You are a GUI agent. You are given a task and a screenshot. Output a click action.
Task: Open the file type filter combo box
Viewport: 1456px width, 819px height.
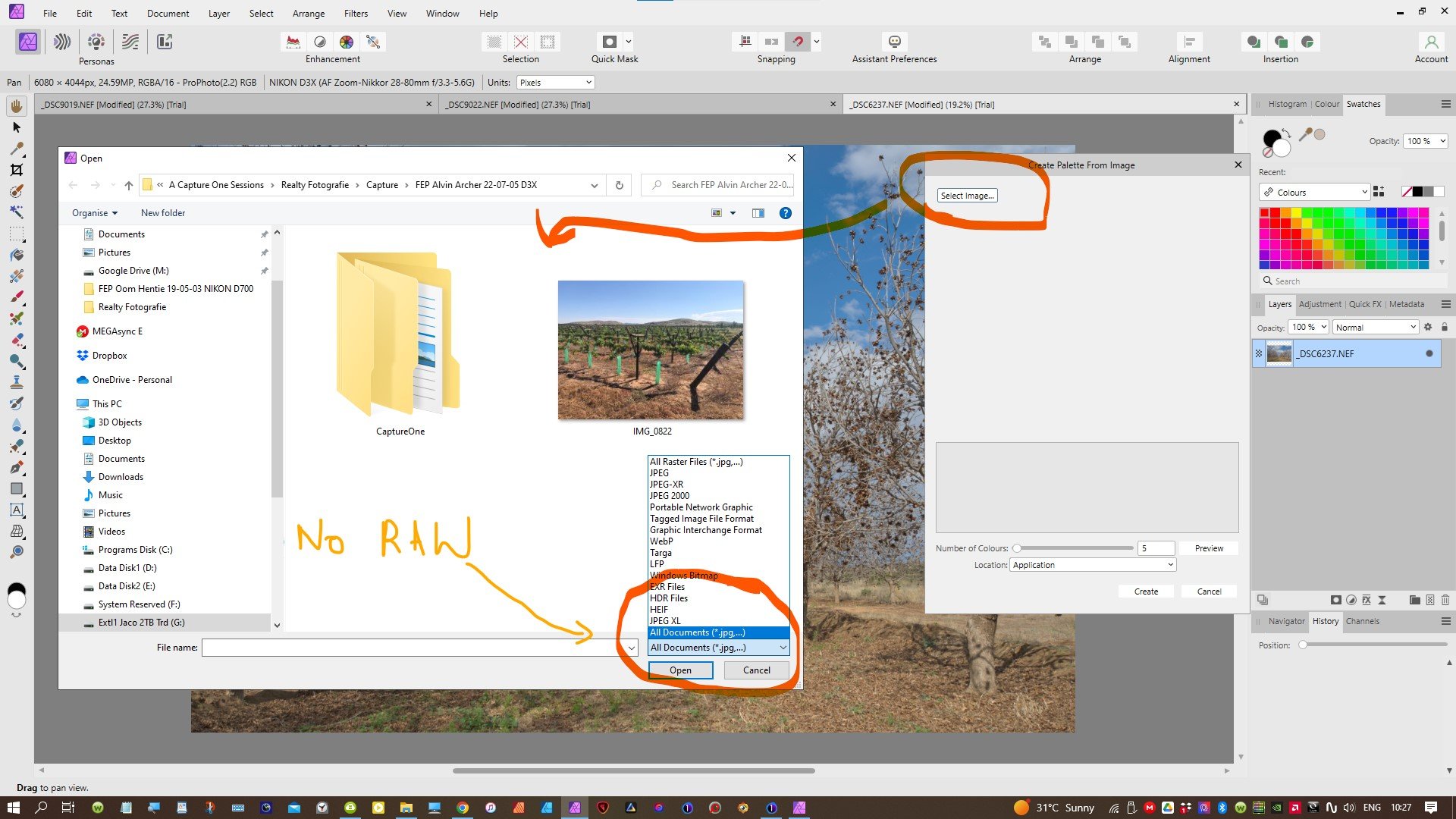(718, 648)
